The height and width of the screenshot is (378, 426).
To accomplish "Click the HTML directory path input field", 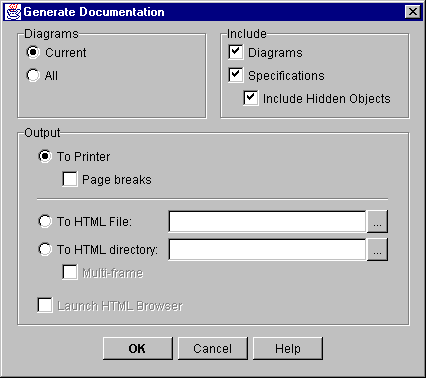I will (267, 249).
